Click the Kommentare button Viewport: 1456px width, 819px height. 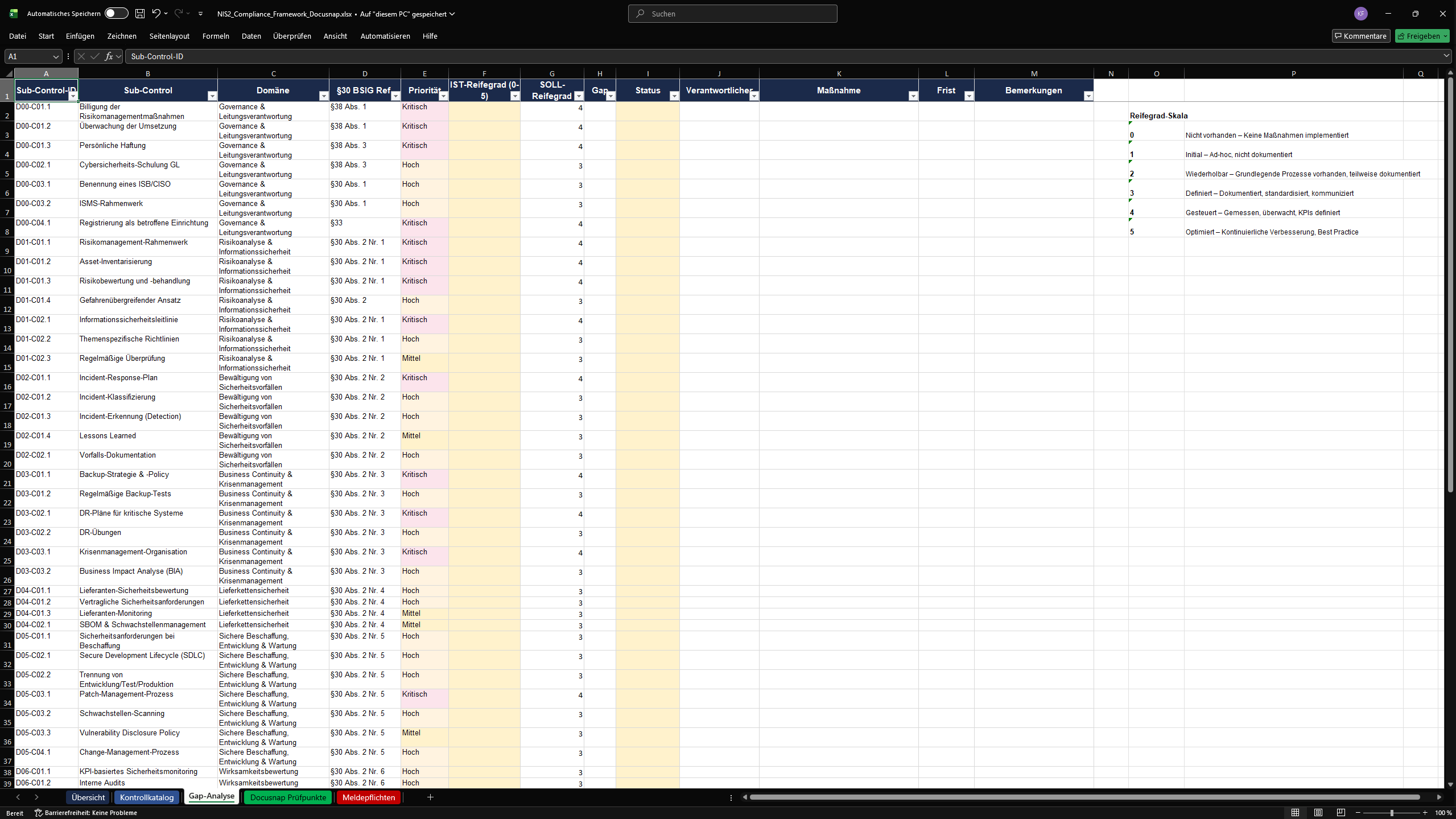pos(1360,36)
